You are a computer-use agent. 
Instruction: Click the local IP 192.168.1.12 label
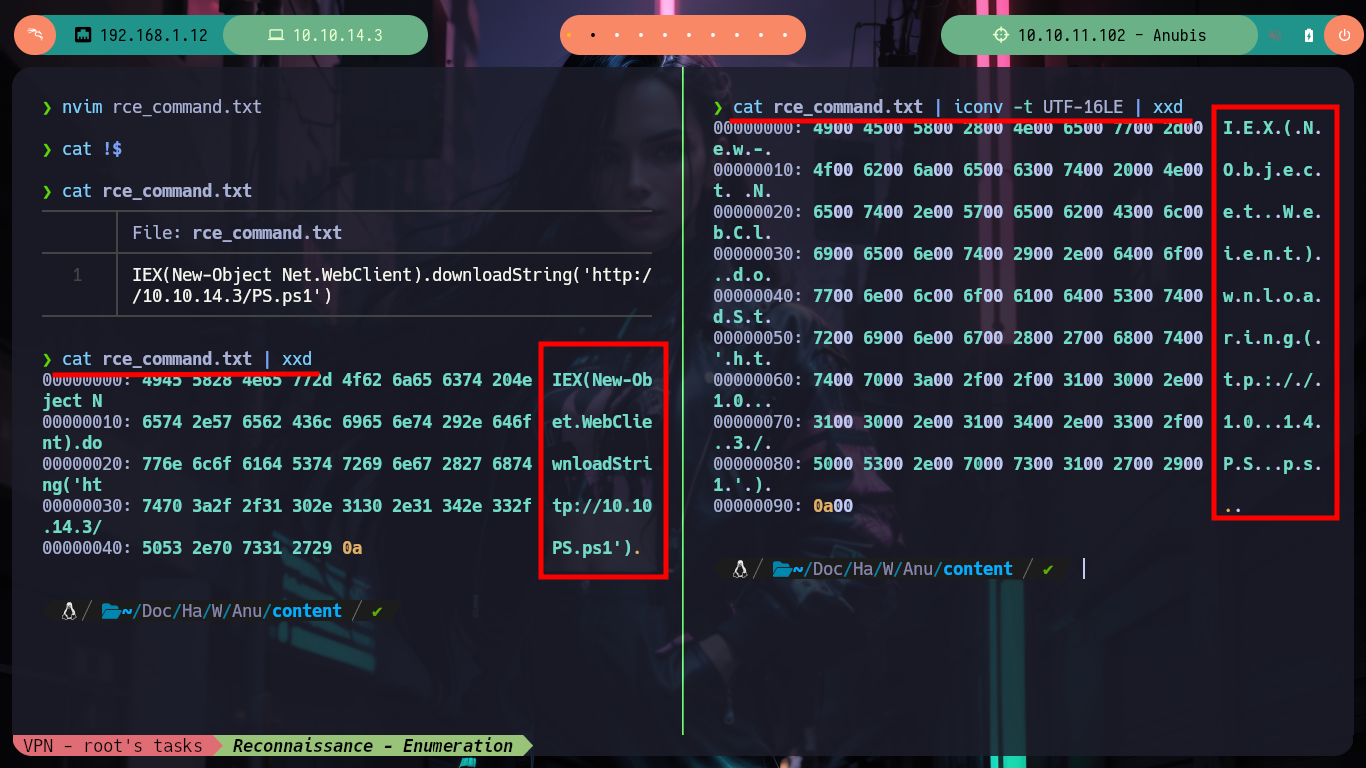(x=154, y=35)
